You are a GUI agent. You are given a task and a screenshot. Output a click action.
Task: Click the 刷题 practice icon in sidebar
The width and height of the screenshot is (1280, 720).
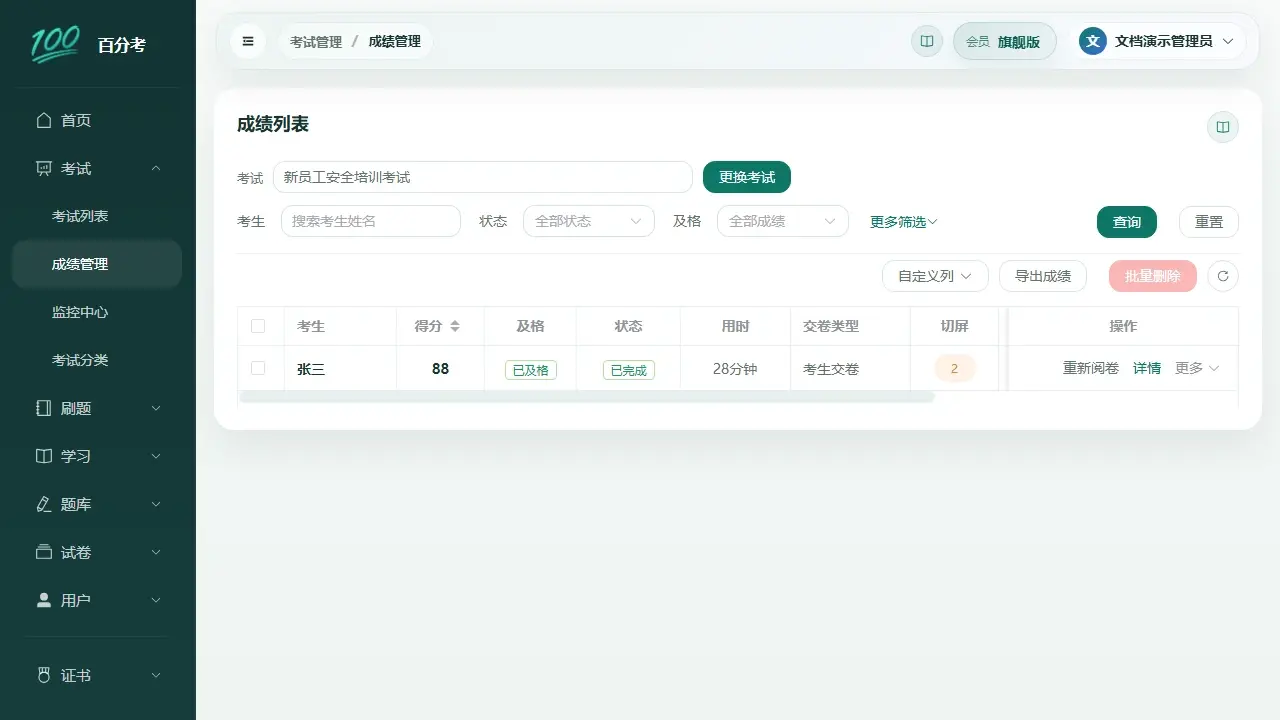click(x=43, y=408)
